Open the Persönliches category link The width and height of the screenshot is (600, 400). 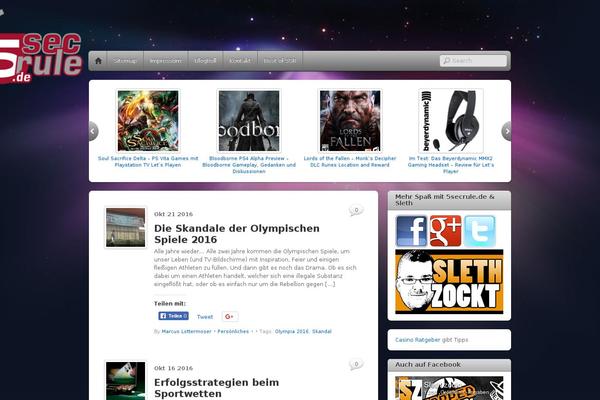tap(233, 331)
